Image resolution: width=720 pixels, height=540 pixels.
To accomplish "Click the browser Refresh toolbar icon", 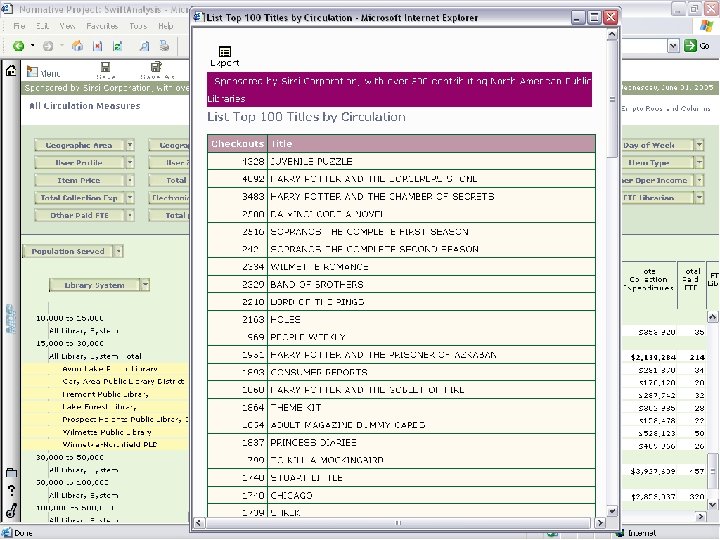I will tap(117, 46).
